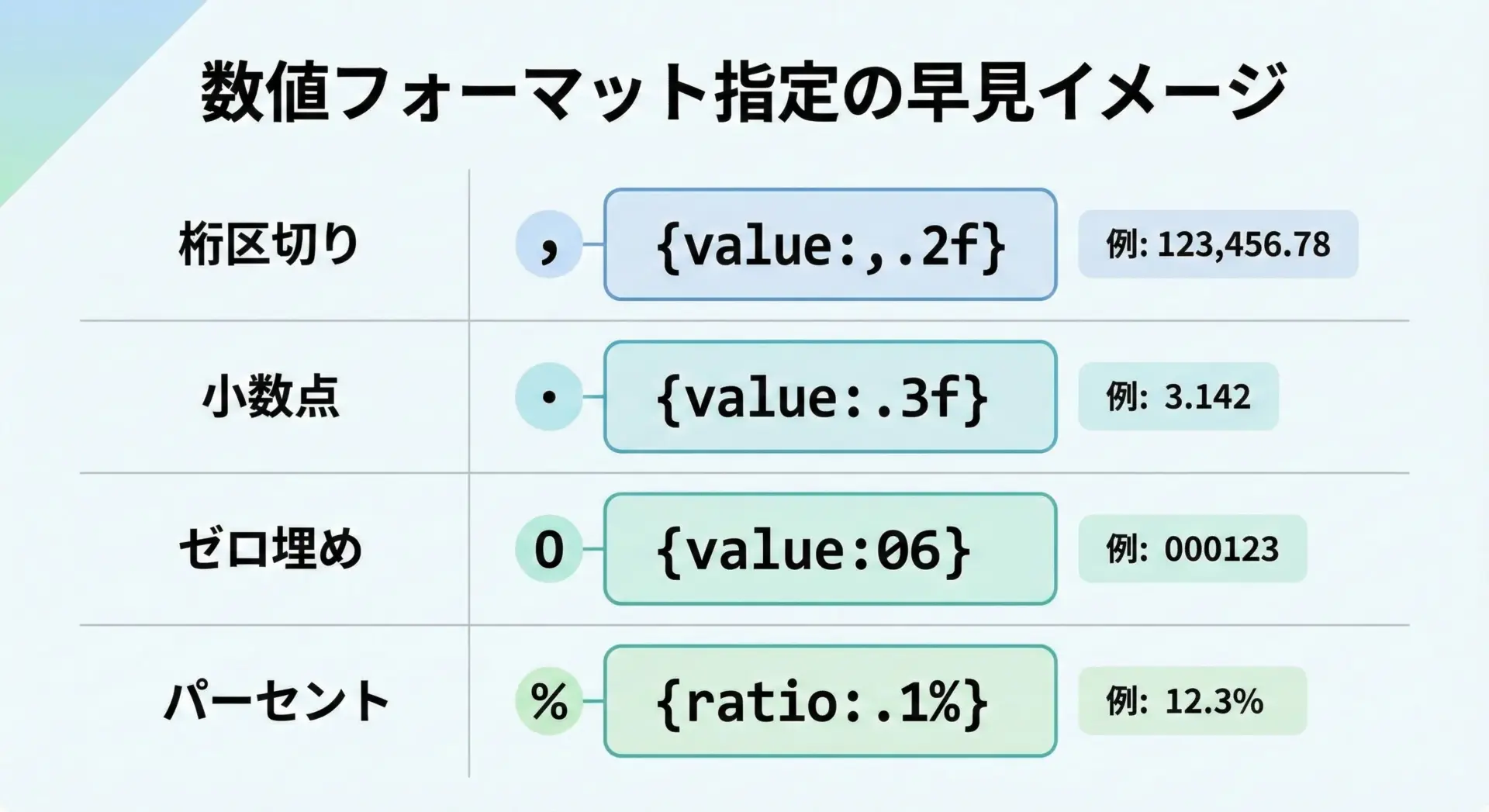Click the connector line beside the comma icon
Image resolution: width=1489 pixels, height=812 pixels.
(x=593, y=244)
